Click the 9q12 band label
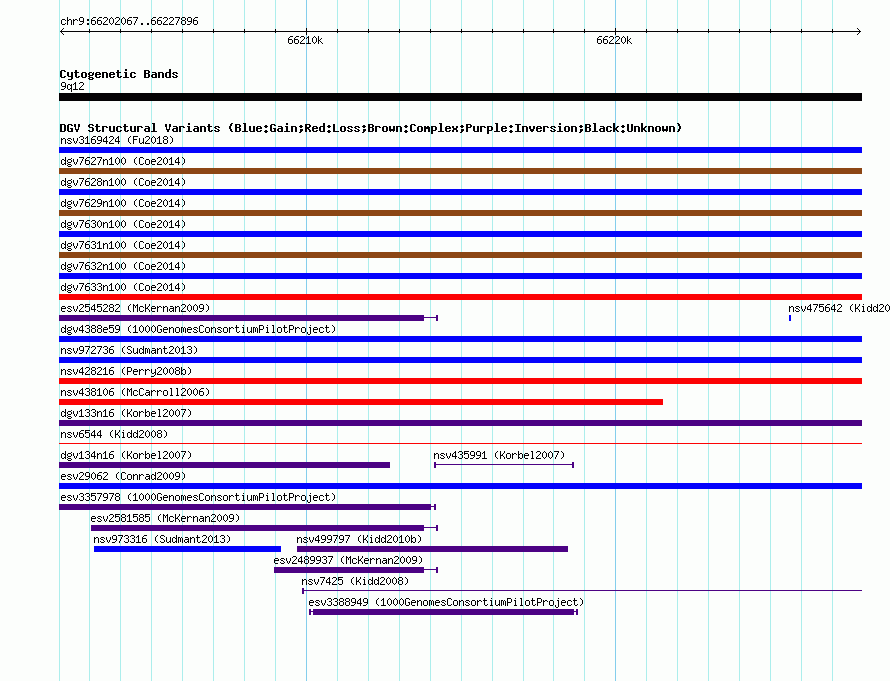This screenshot has height=681, width=890. (x=72, y=86)
